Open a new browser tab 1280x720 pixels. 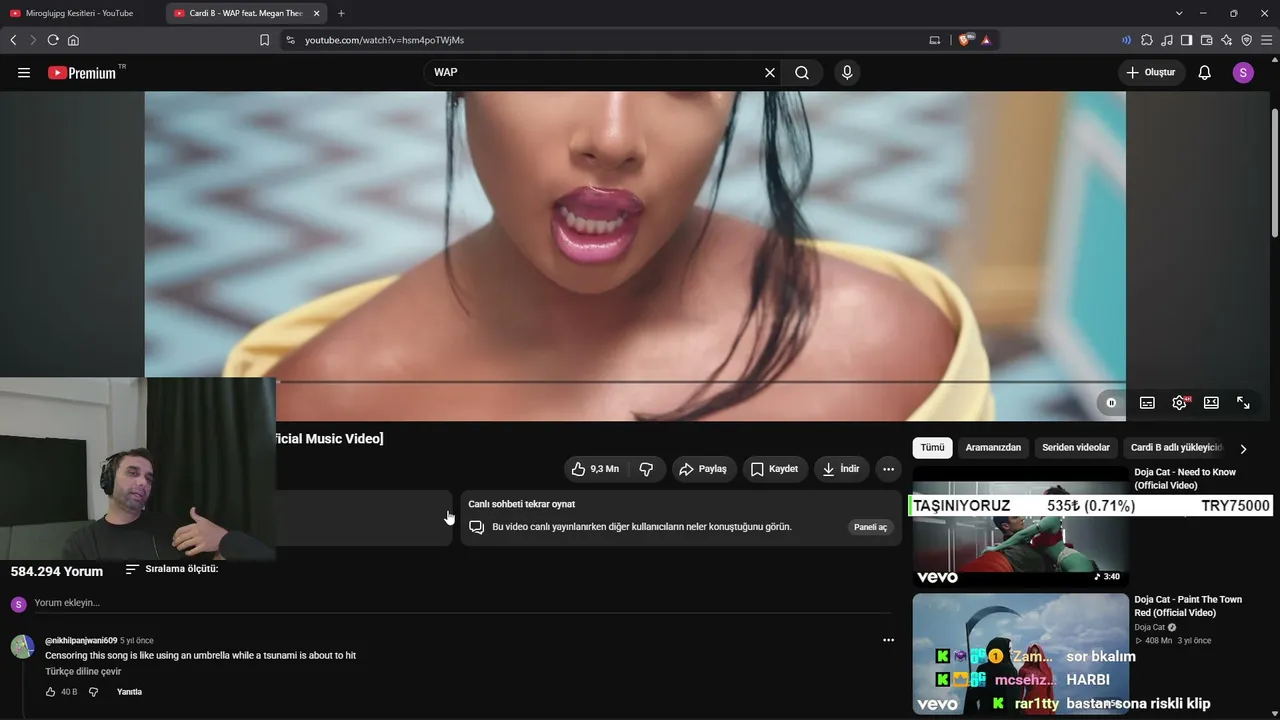click(x=341, y=13)
